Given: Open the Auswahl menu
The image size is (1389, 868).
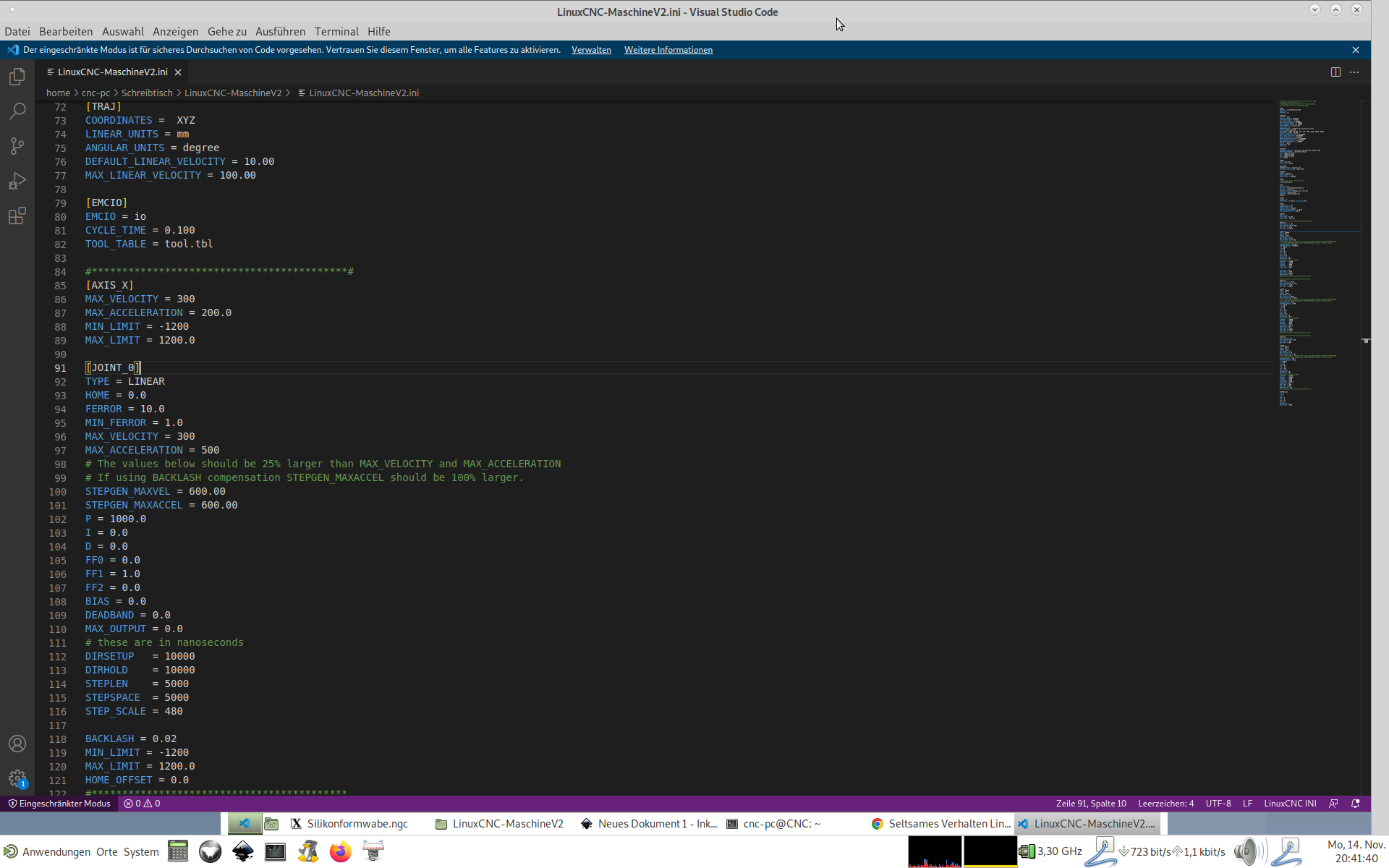Looking at the screenshot, I should tap(123, 31).
